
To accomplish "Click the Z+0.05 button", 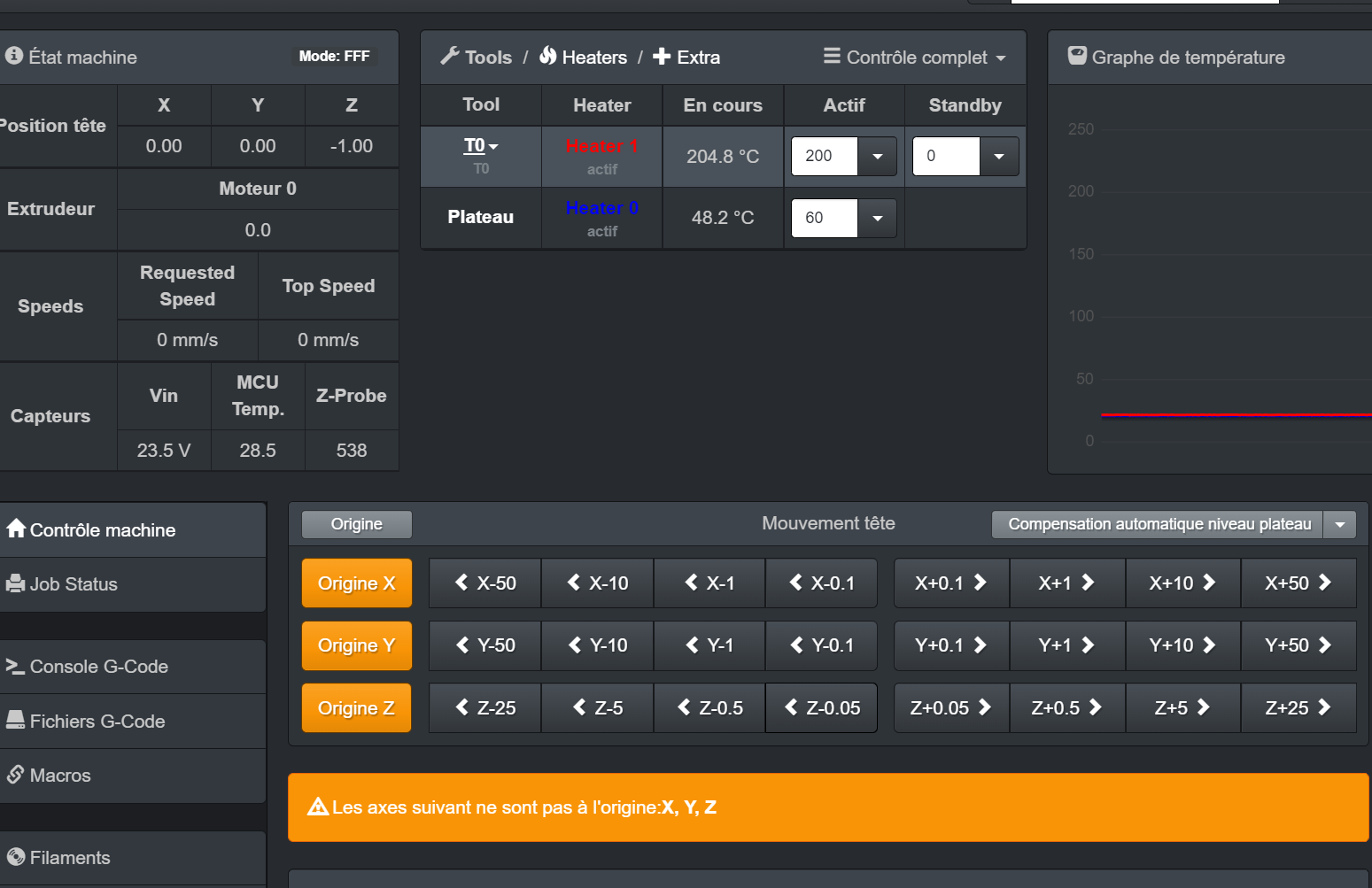I will (951, 708).
